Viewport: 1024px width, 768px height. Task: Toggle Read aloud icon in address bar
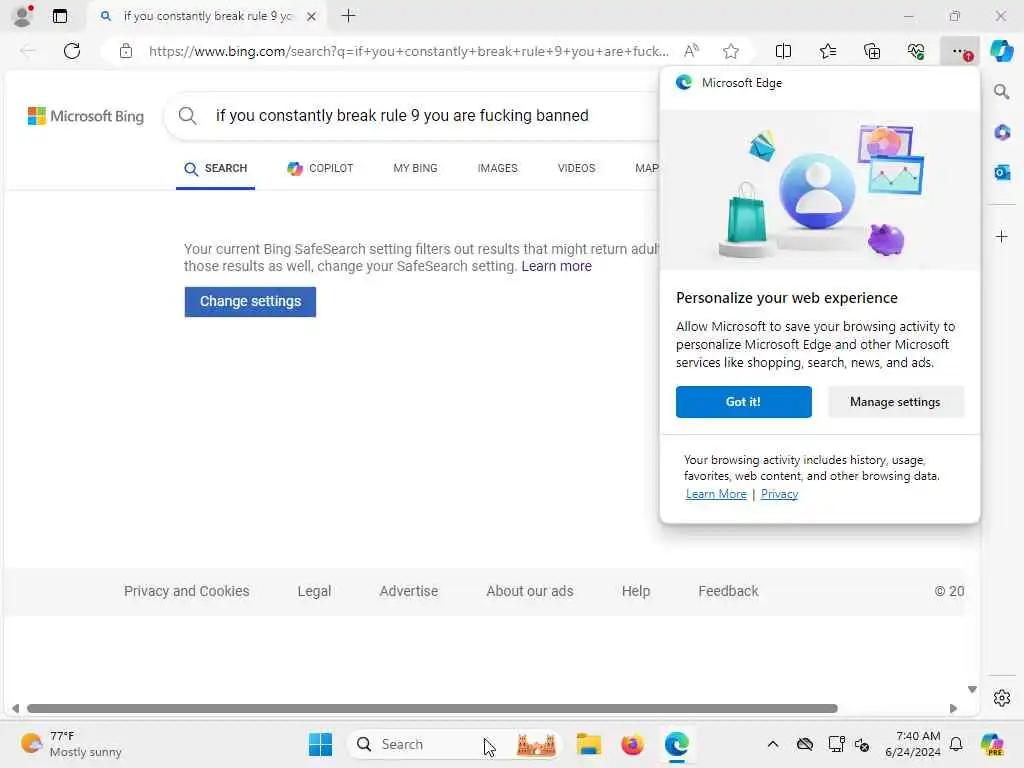click(x=691, y=51)
